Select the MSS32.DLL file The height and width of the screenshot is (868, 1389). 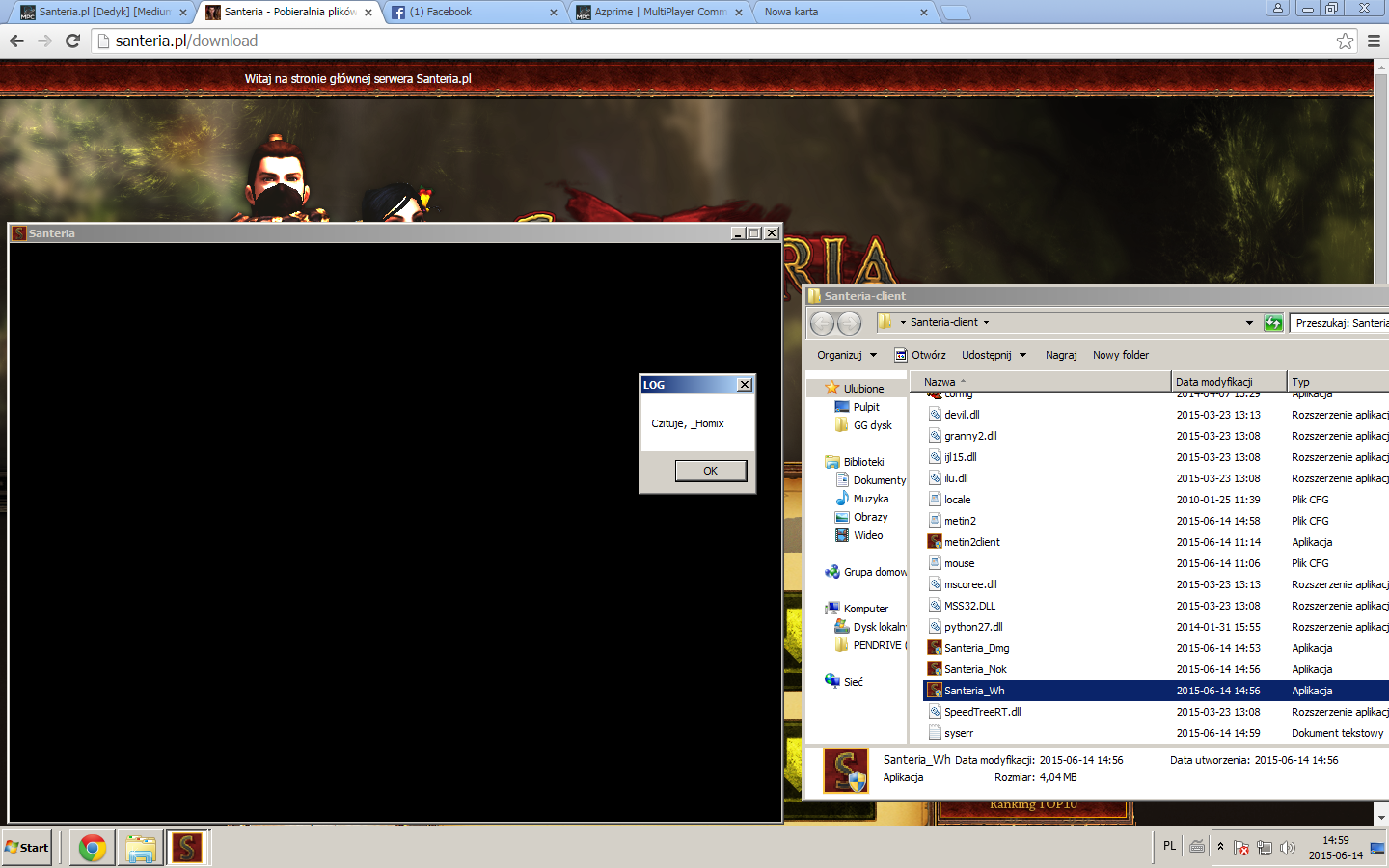pos(969,606)
